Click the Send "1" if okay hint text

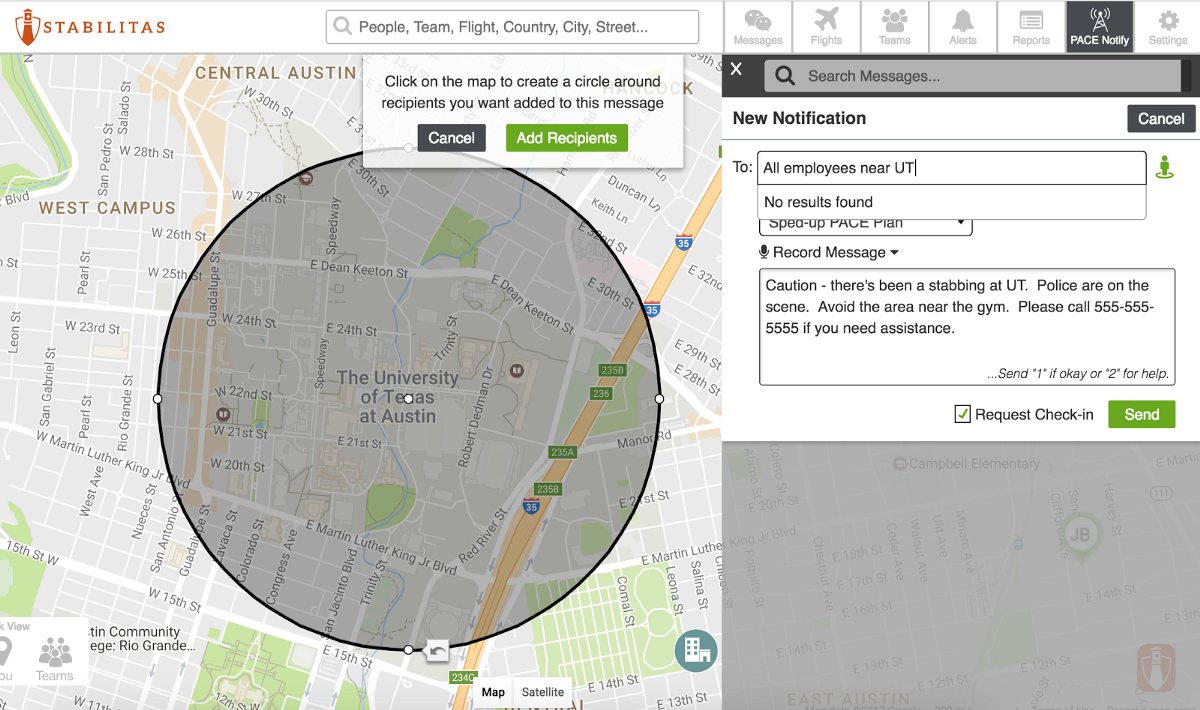[1078, 374]
